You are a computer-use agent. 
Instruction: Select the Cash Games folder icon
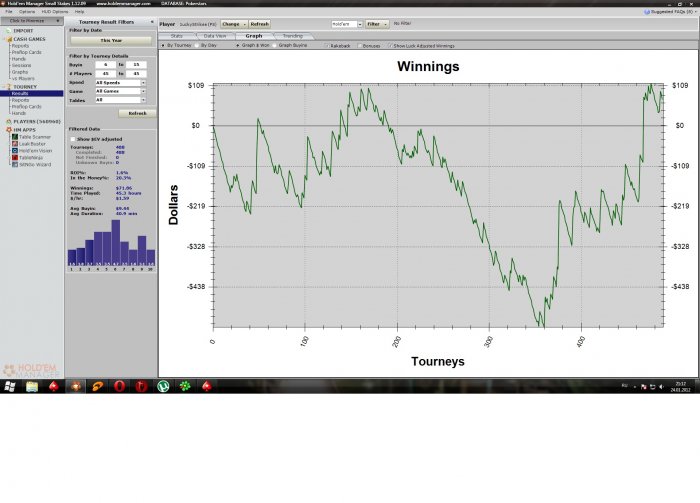pyautogui.click(x=8, y=39)
